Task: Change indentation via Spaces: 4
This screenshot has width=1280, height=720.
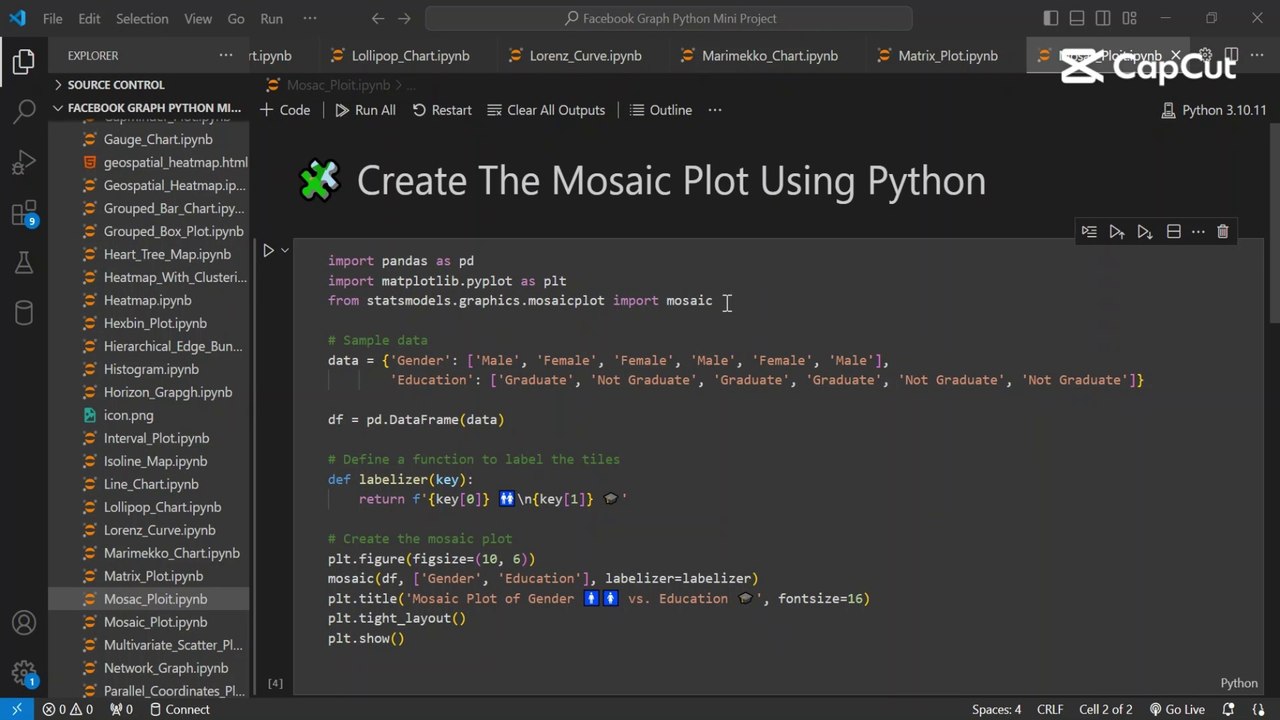Action: pos(996,710)
